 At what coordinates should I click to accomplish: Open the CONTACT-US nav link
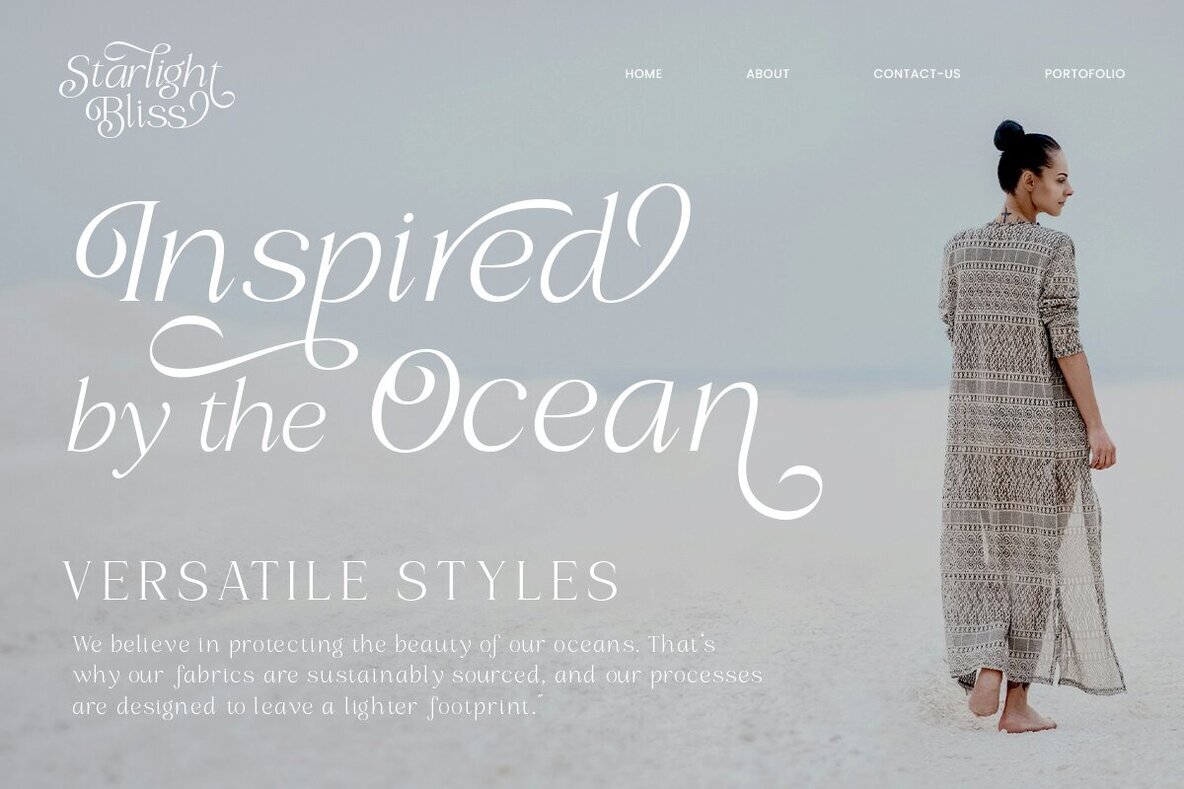click(x=917, y=73)
